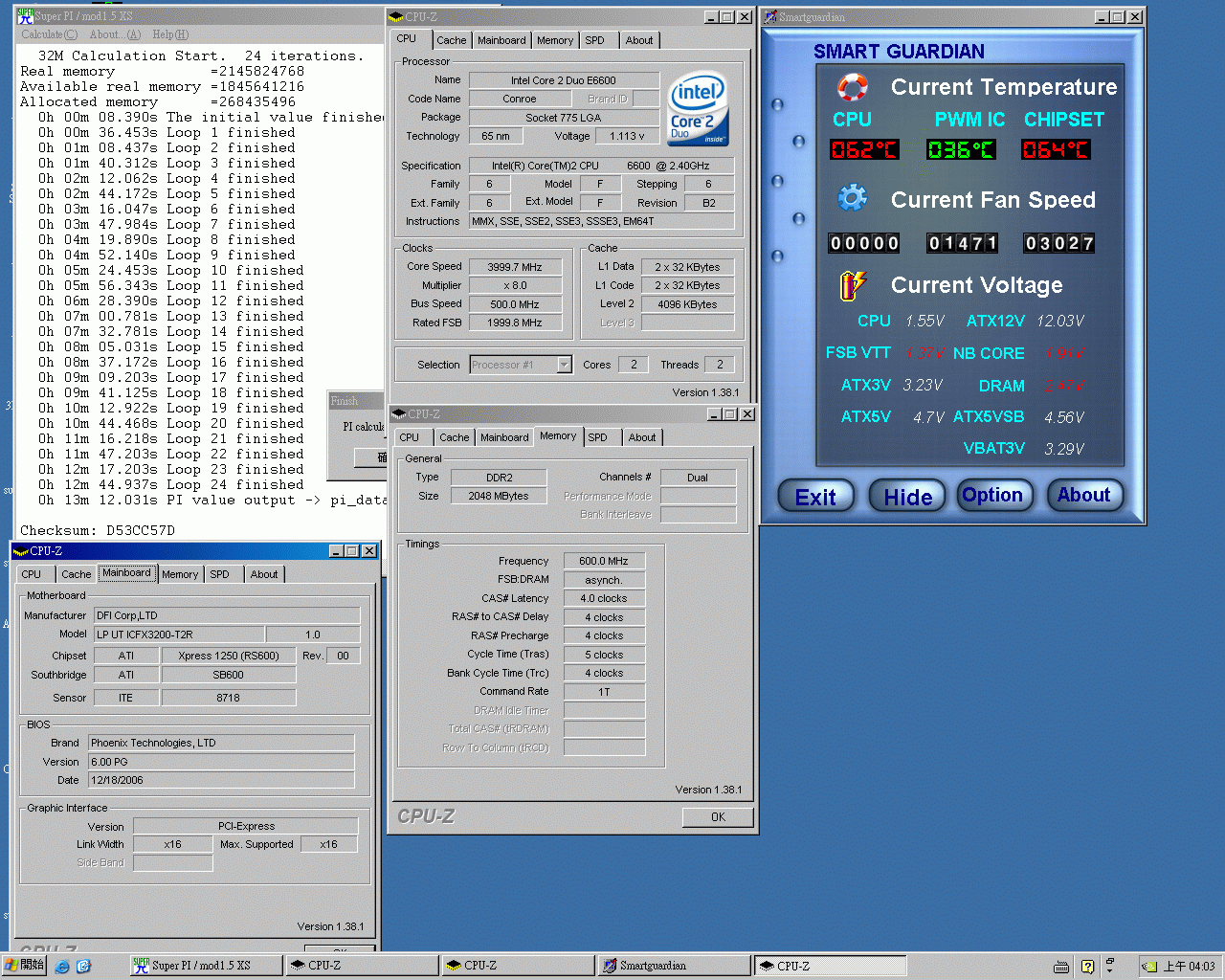This screenshot has width=1225, height=980.
Task: Click the Command Rate value 1T
Action: [604, 692]
